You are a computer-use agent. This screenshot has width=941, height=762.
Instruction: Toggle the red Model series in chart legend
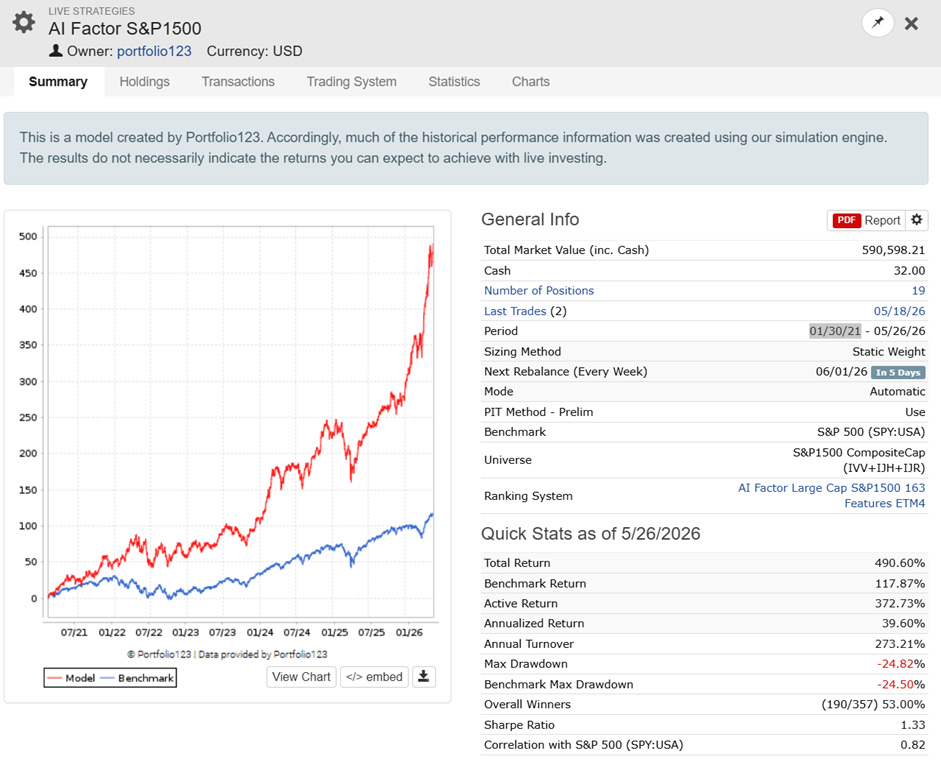tap(71, 678)
